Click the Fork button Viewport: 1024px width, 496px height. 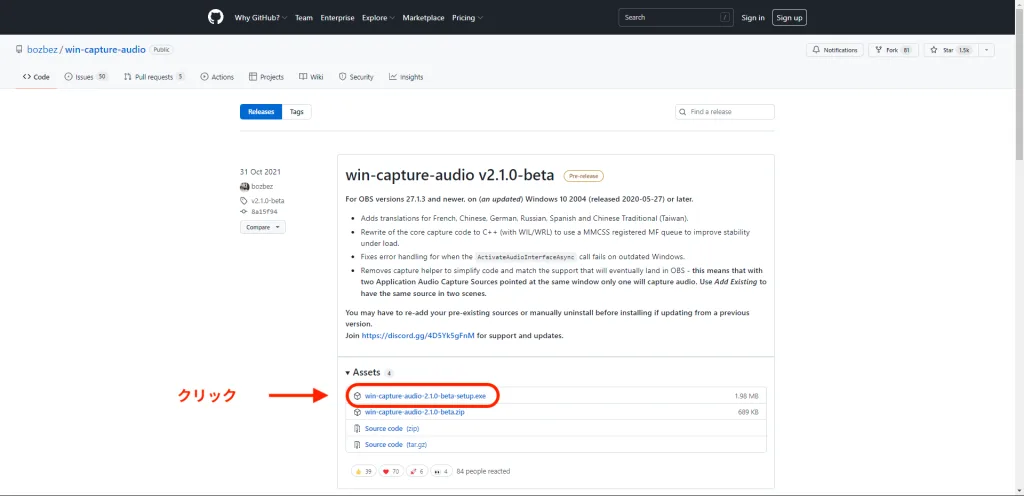click(893, 50)
